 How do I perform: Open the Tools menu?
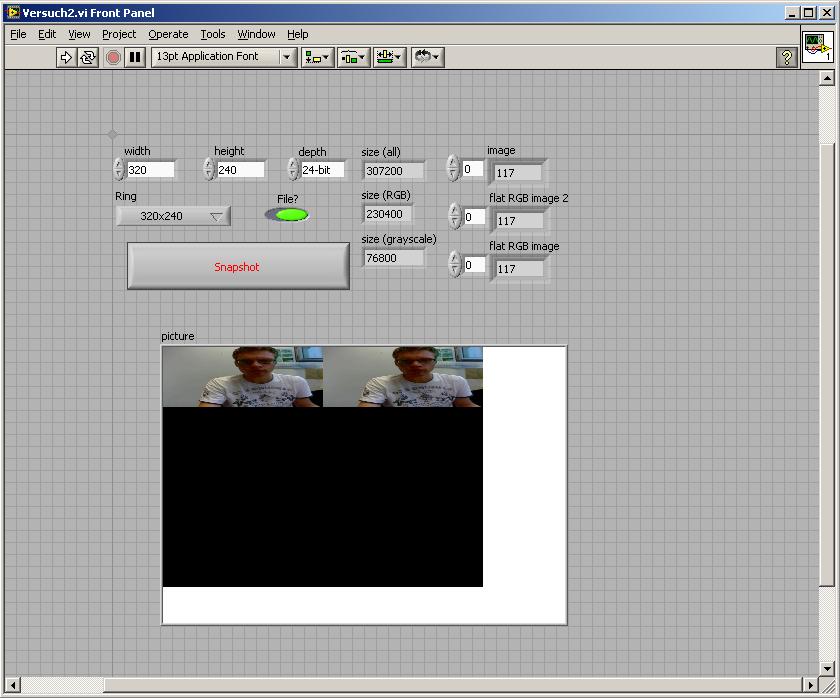pos(213,34)
